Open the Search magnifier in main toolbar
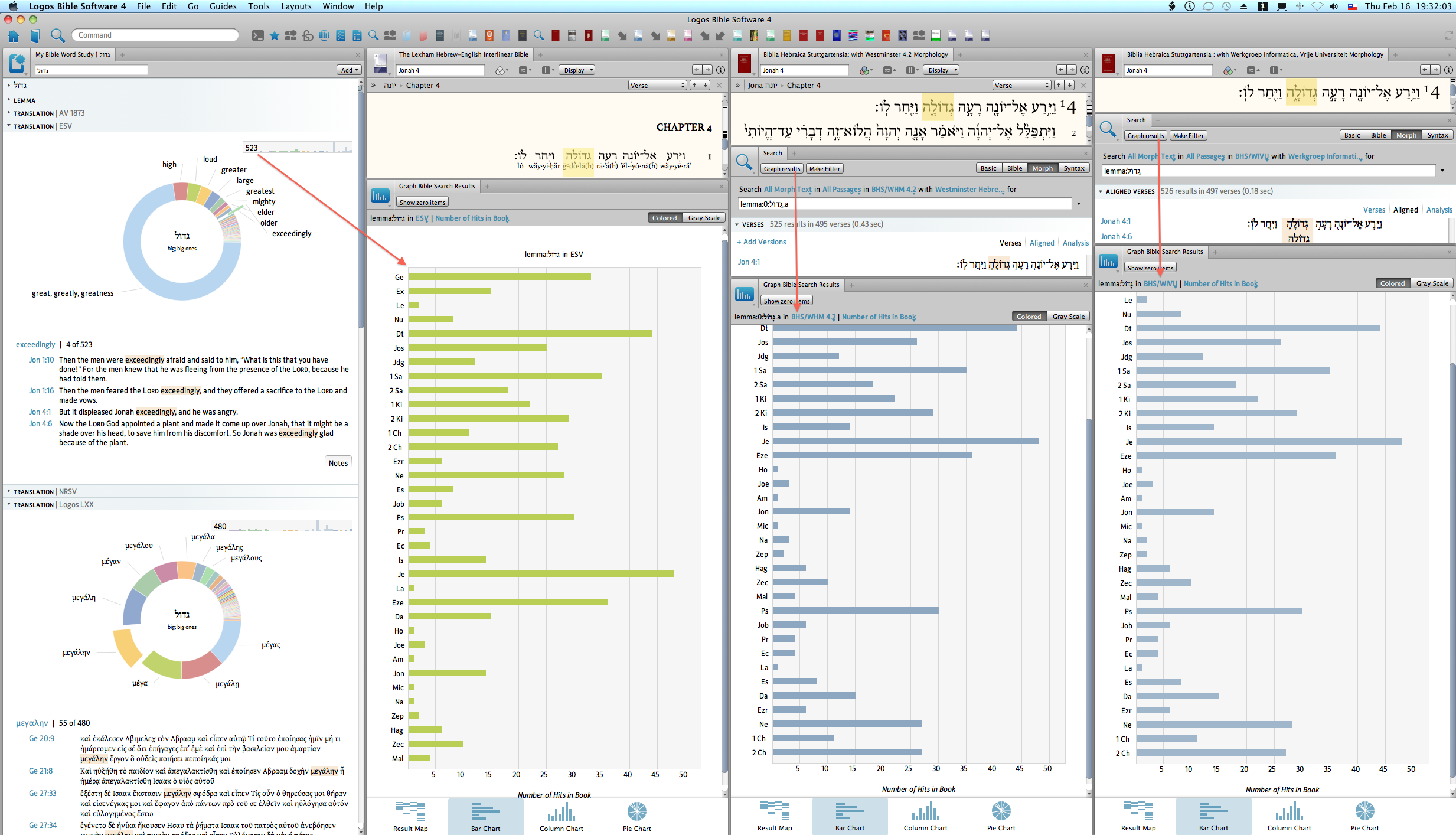Viewport: 1456px width, 835px height. 57,35
